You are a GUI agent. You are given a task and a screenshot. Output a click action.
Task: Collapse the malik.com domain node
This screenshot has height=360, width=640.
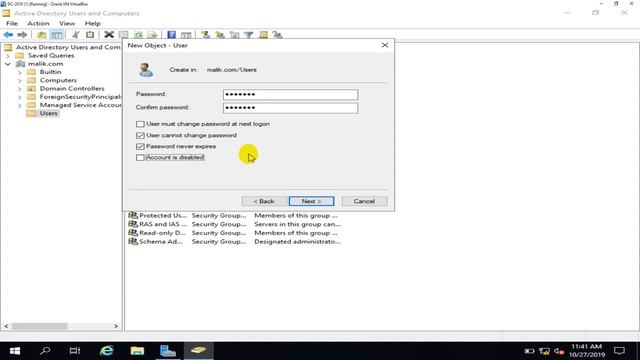(8, 64)
